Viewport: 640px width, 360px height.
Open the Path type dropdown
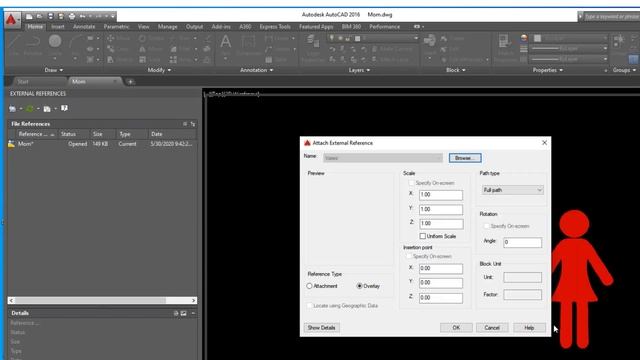pyautogui.click(x=513, y=190)
